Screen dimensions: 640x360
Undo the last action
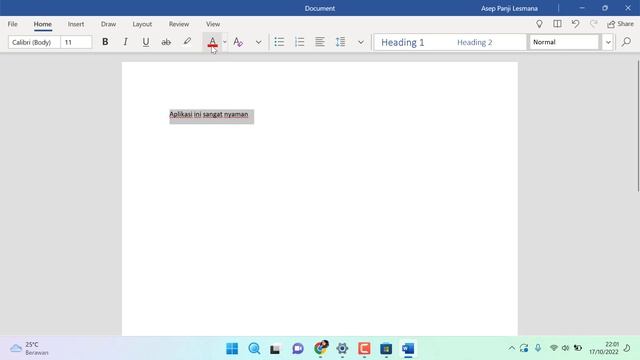tap(576, 24)
